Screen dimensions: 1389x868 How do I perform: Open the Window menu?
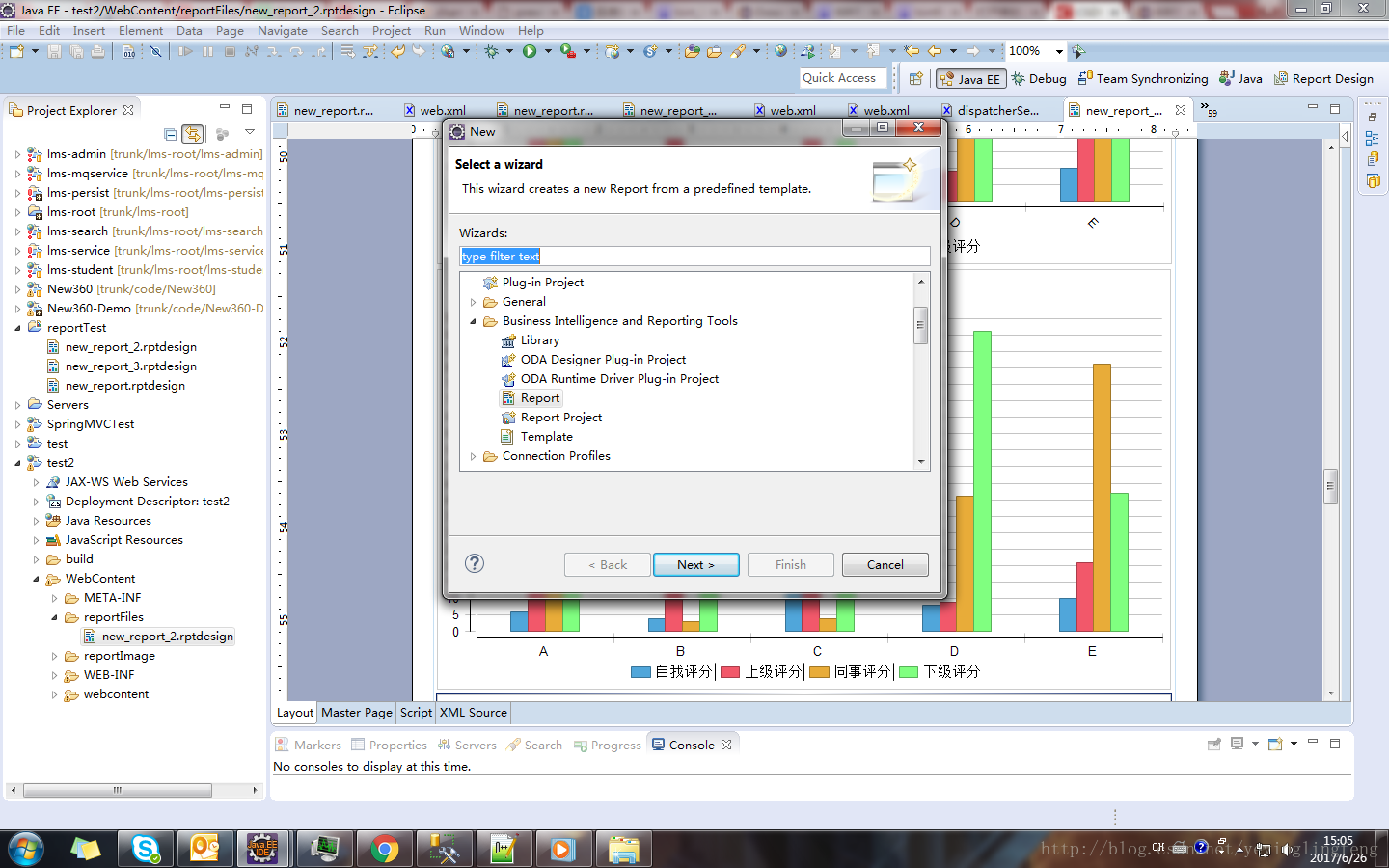point(481,31)
